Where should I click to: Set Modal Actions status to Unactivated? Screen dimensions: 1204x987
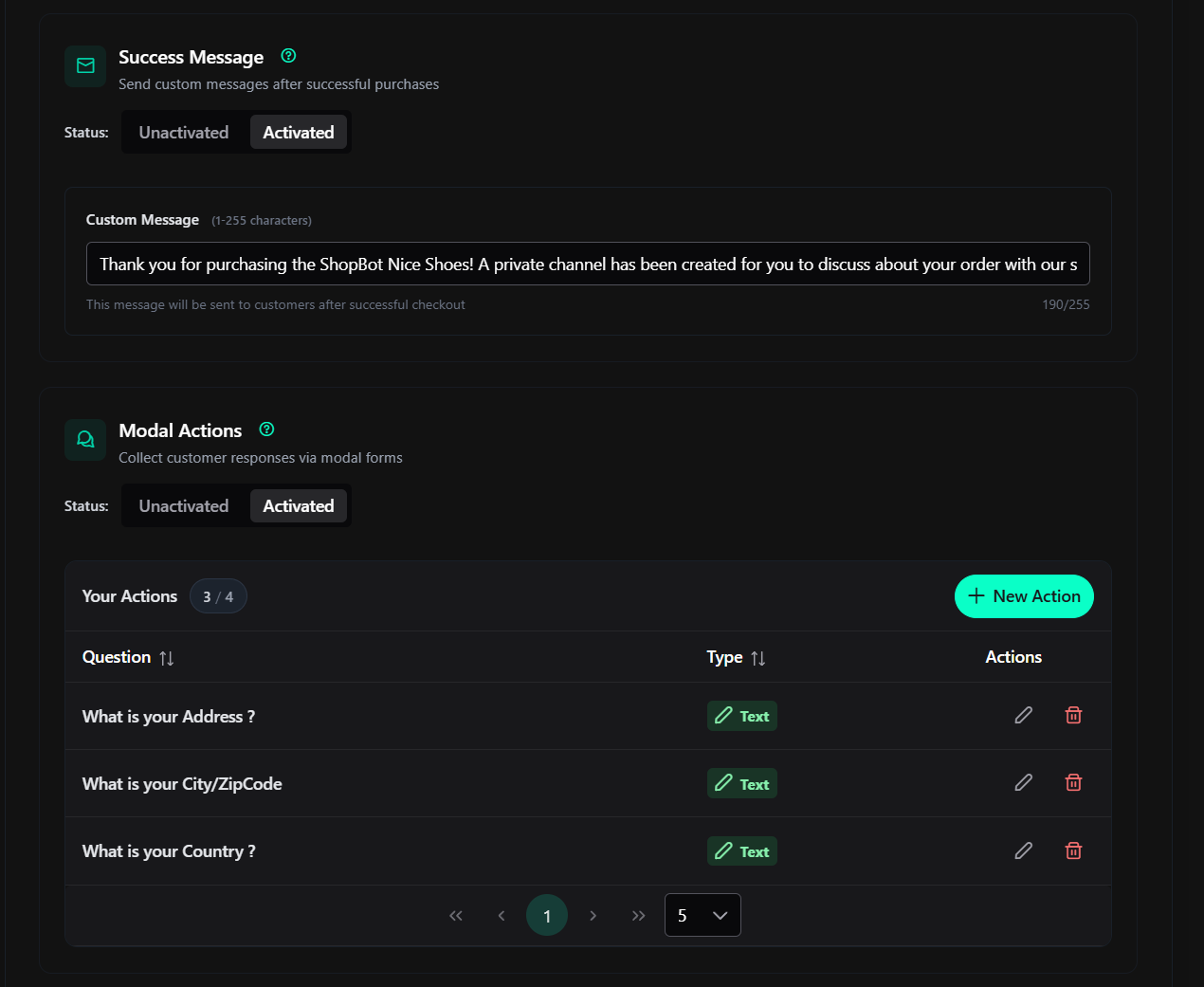[x=184, y=506]
